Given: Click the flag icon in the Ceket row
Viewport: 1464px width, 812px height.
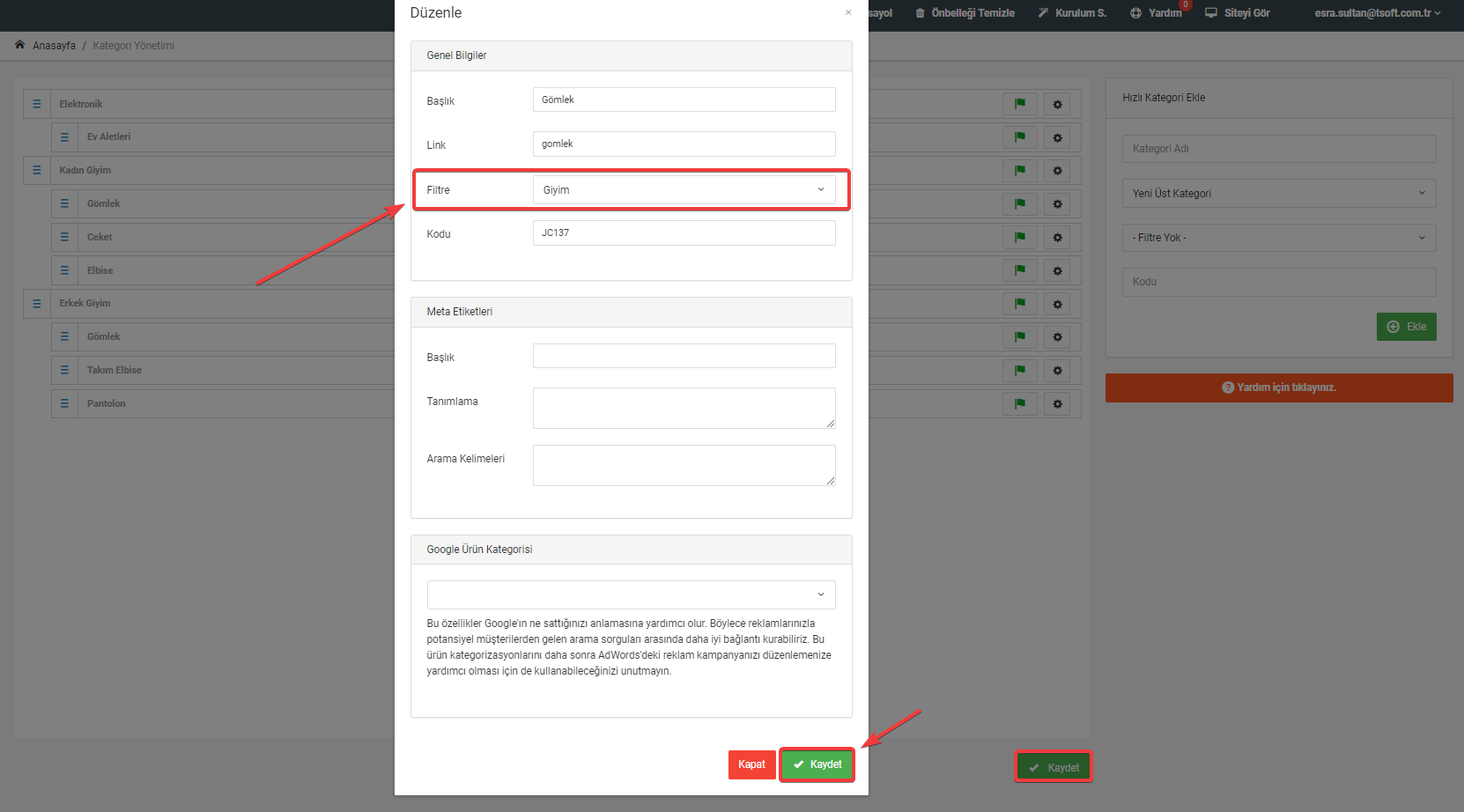Looking at the screenshot, I should point(1020,237).
